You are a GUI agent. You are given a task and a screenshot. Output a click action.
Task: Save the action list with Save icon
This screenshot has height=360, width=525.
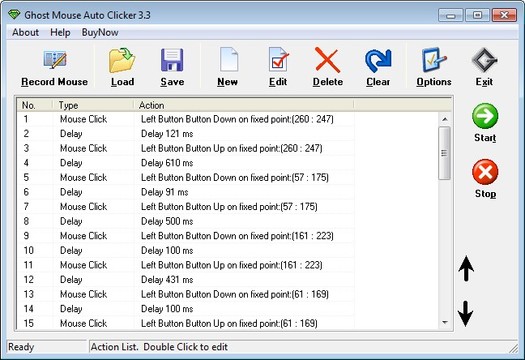172,60
